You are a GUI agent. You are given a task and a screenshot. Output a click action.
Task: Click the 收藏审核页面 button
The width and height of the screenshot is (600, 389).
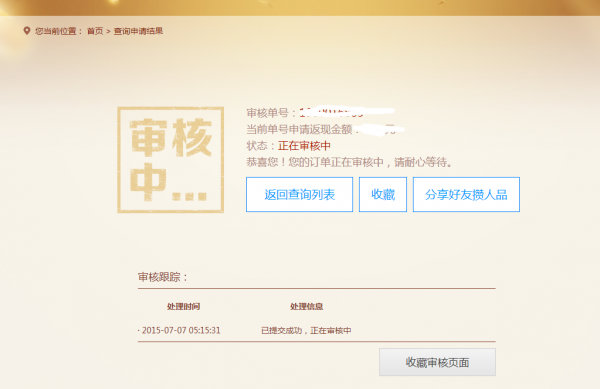coord(437,362)
